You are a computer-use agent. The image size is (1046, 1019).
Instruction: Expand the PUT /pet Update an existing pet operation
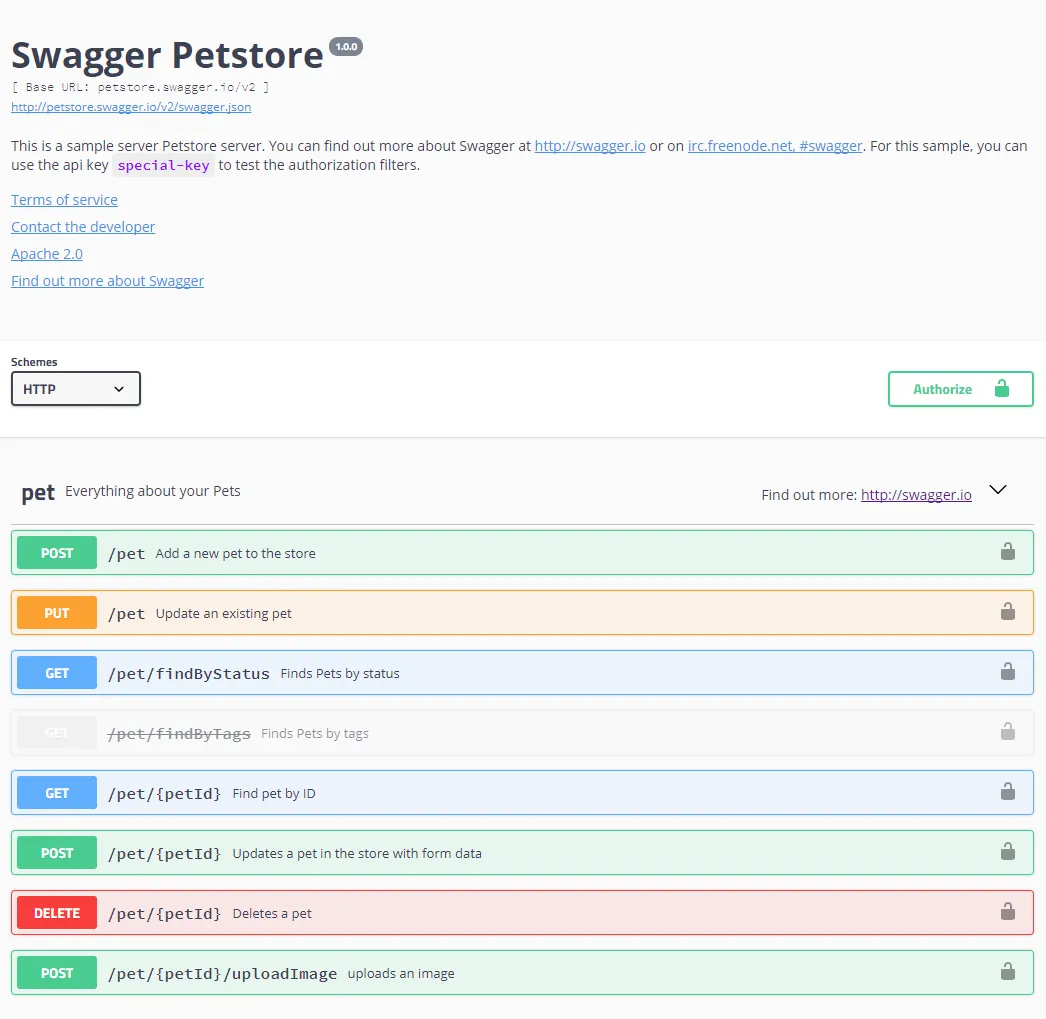[224, 613]
